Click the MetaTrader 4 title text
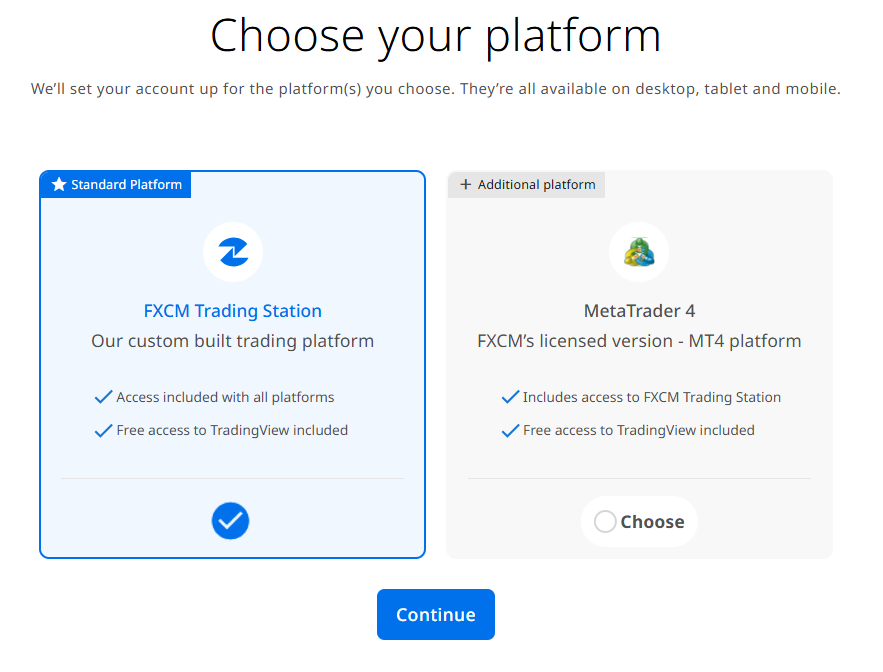This screenshot has width=883, height=672. (639, 311)
